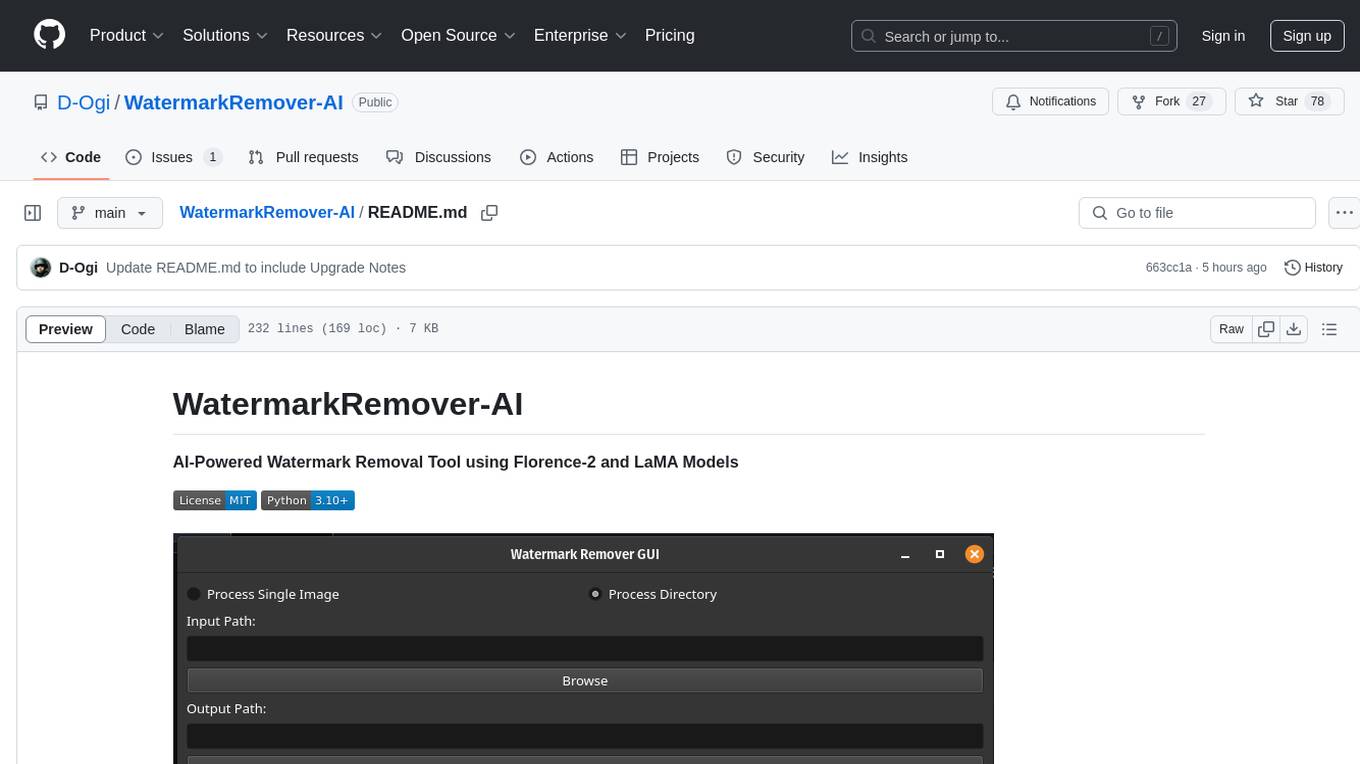This screenshot has height=764, width=1360.
Task: Click the Notifications bell button
Action: click(1051, 101)
